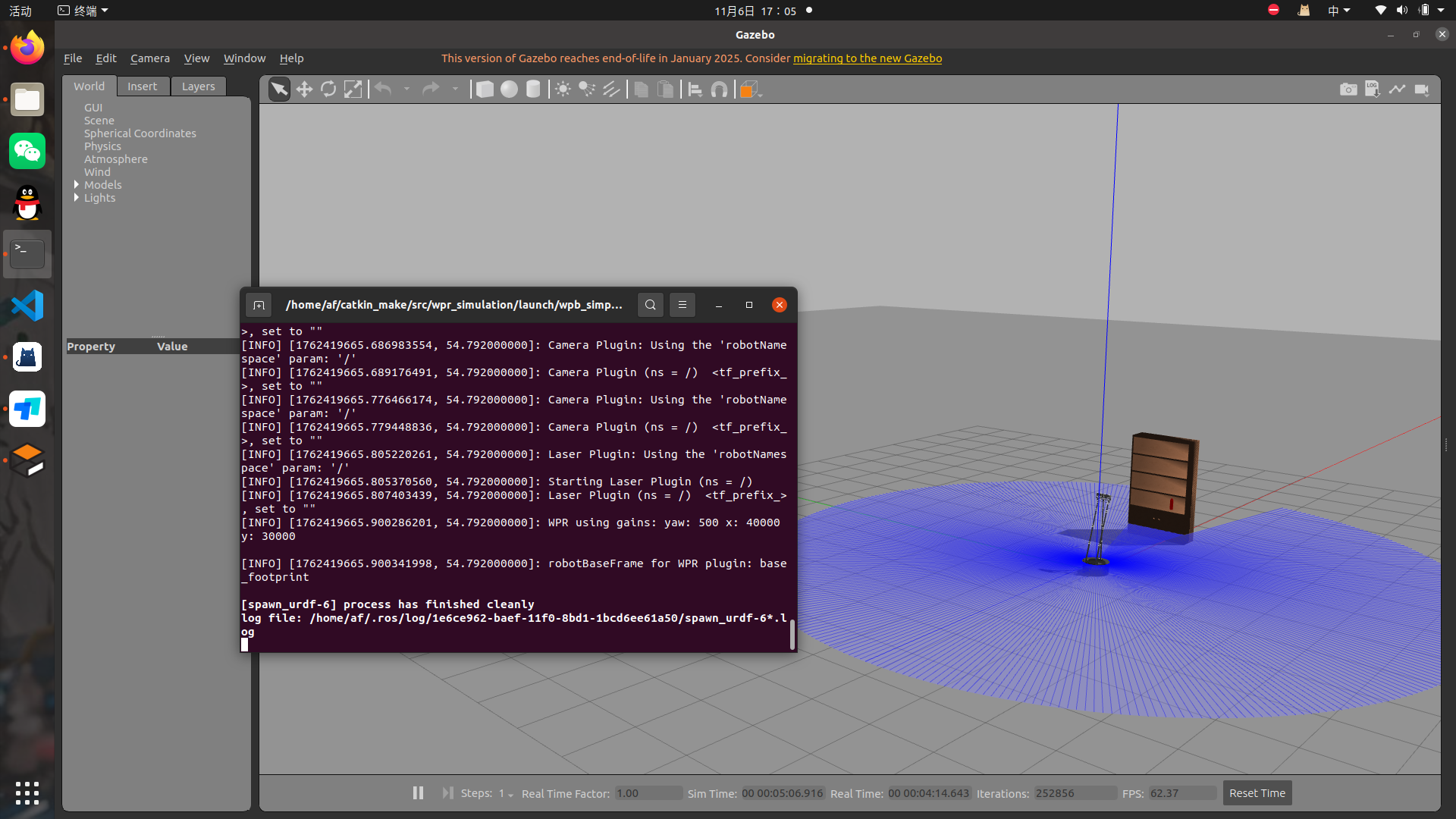Select the Scale mode tool
This screenshot has width=1456, height=819.
pyautogui.click(x=353, y=89)
